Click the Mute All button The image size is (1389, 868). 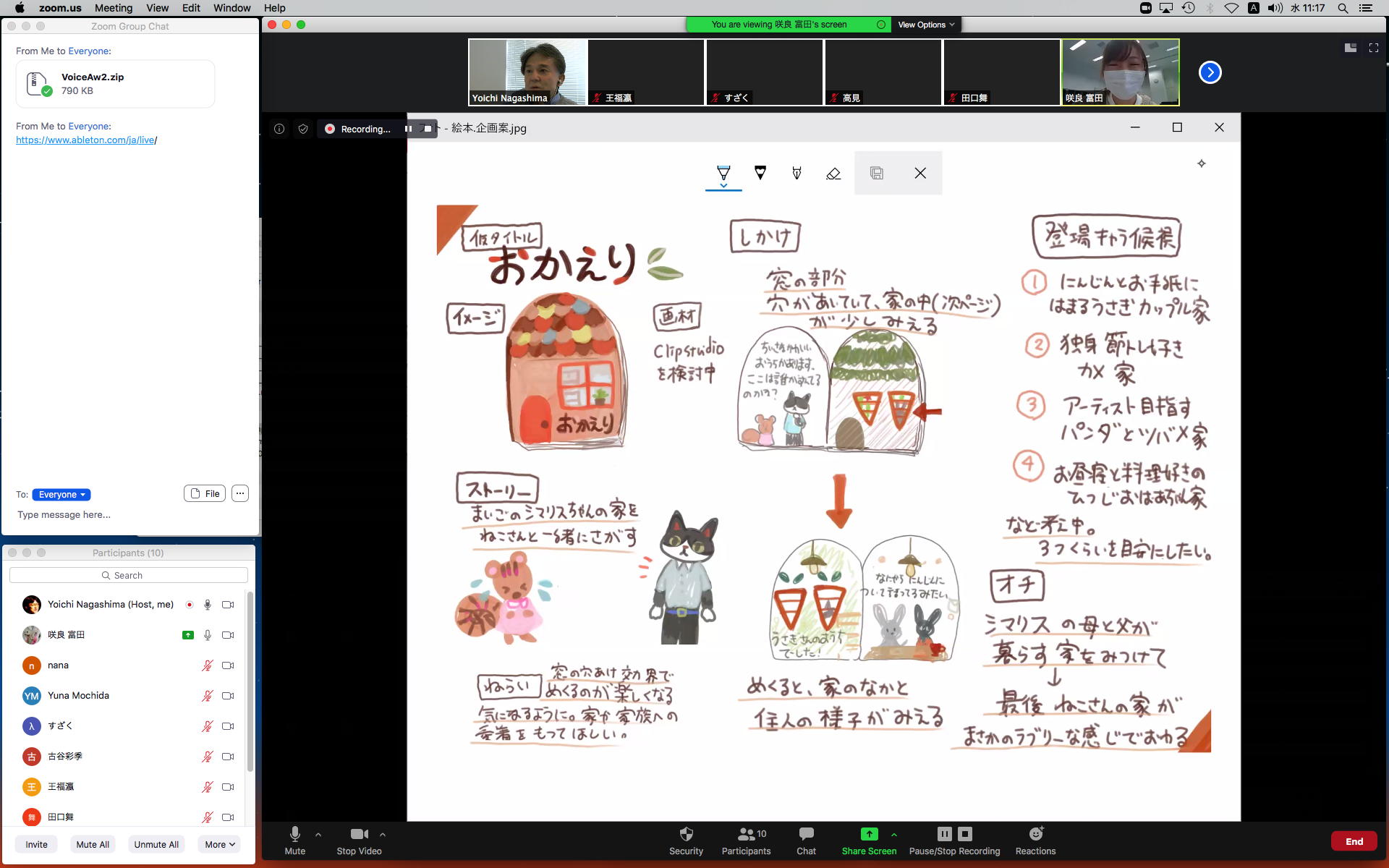(x=93, y=844)
